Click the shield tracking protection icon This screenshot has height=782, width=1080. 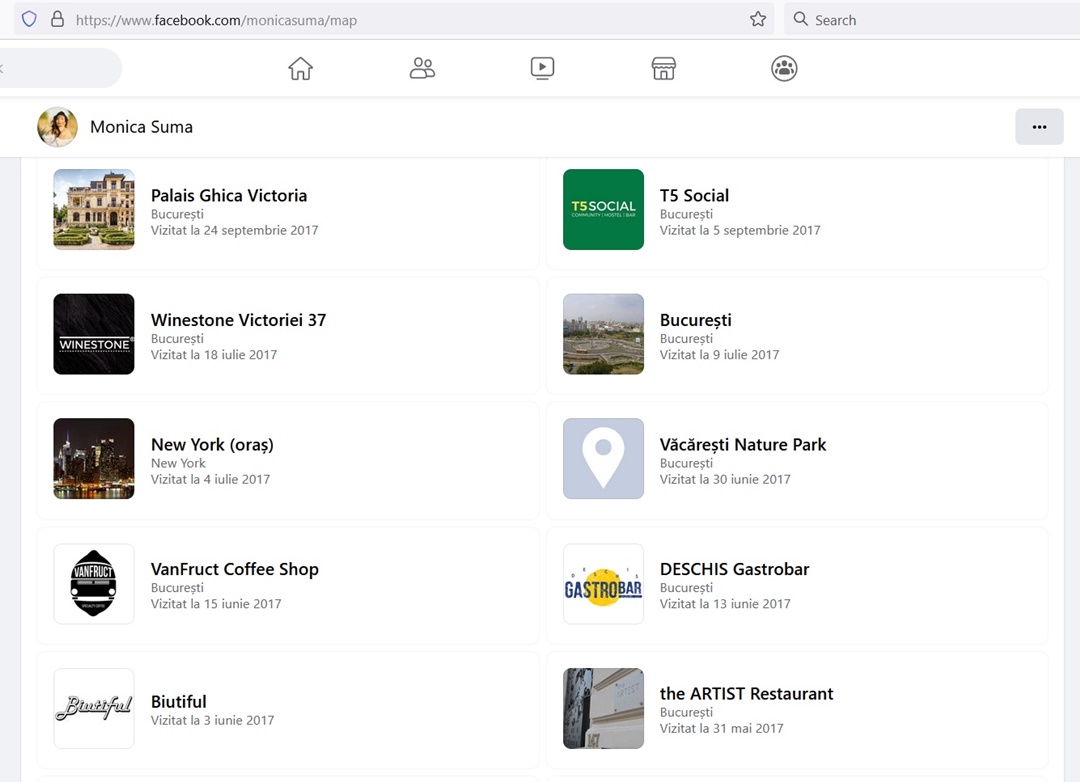click(x=29, y=19)
